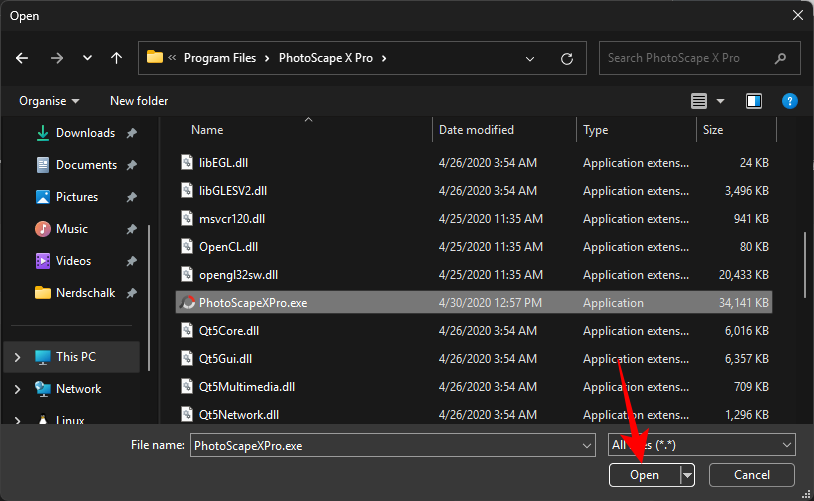Select PhotoScapeXPro.exe application file
The width and height of the screenshot is (814, 501).
click(x=473, y=303)
